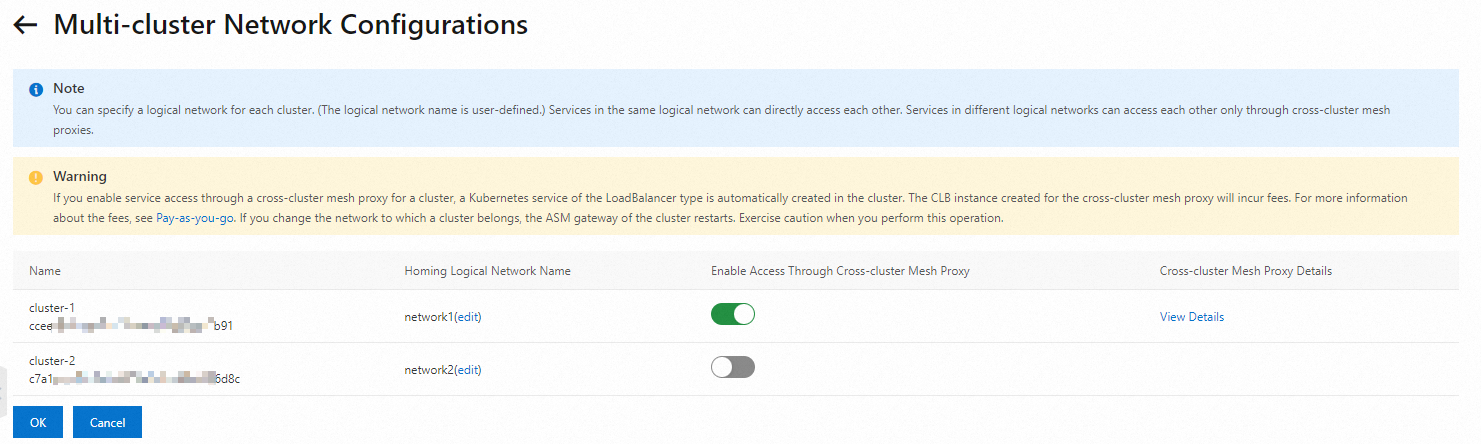Click the blue info icon beside Note

36,89
